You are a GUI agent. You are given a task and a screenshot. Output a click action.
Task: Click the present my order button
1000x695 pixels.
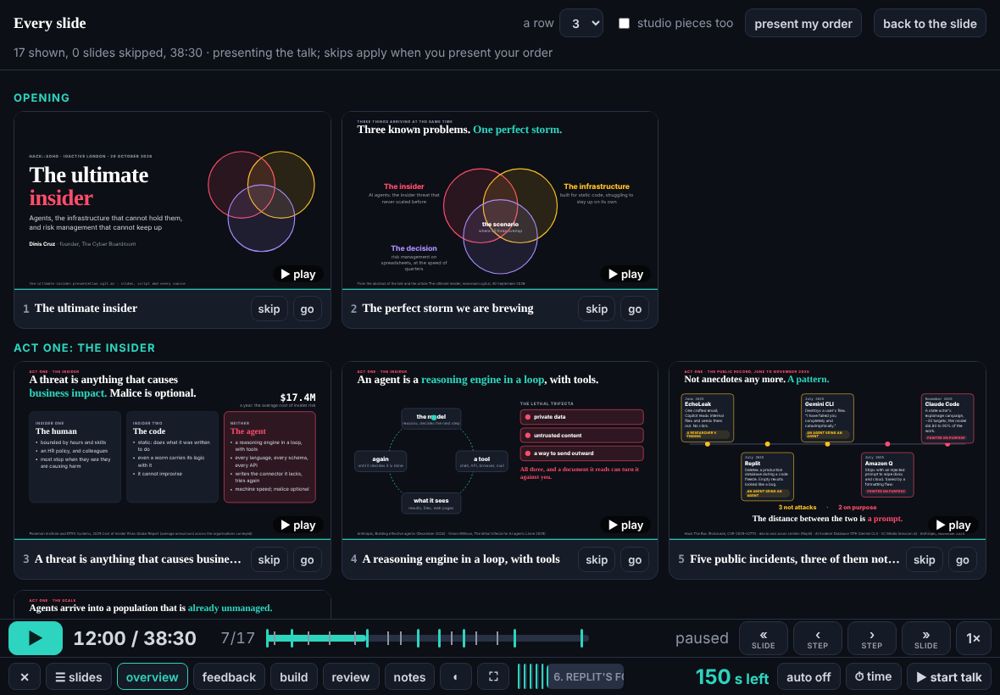point(803,24)
